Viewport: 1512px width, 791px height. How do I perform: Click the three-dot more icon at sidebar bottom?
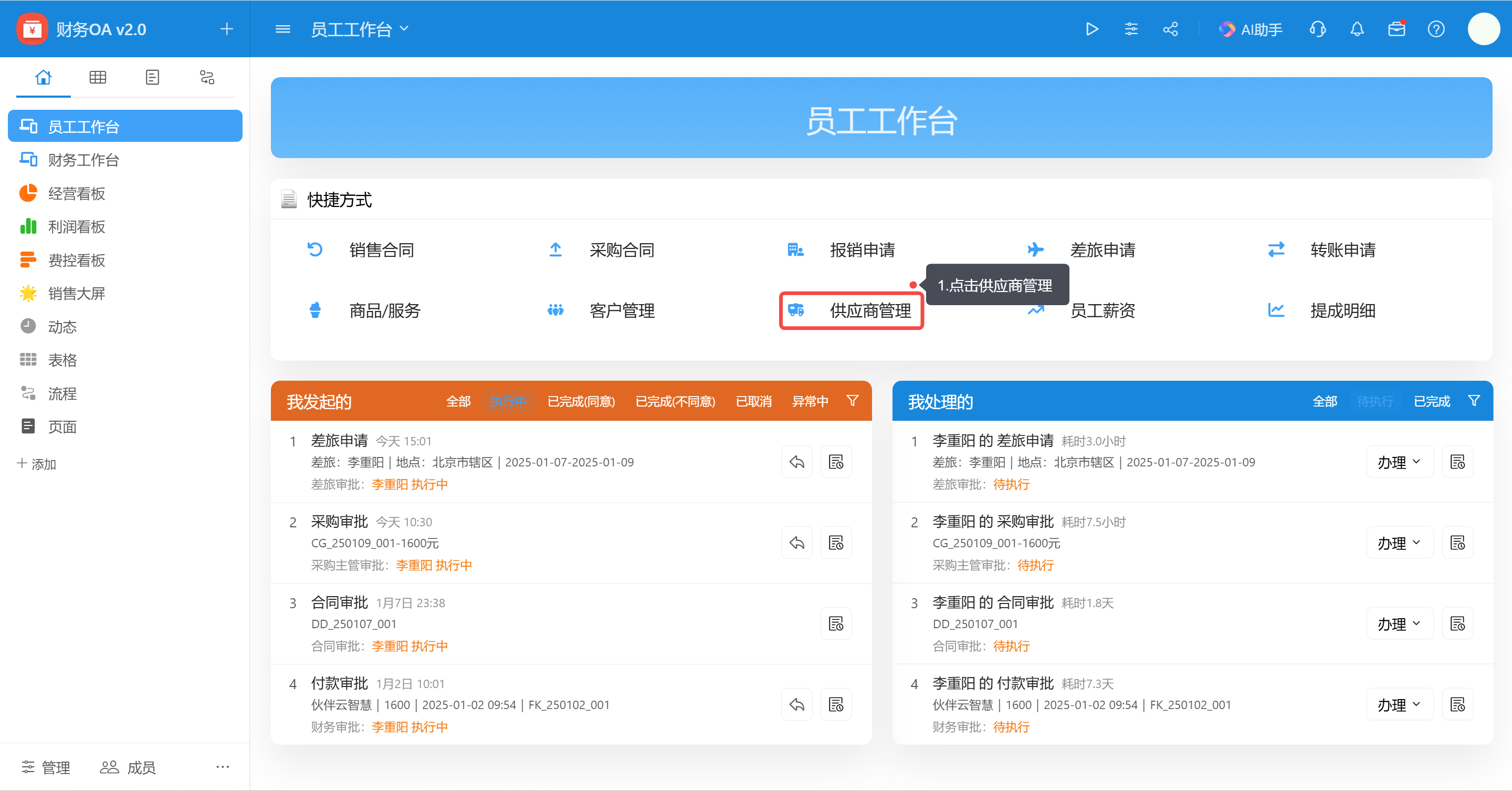223,767
